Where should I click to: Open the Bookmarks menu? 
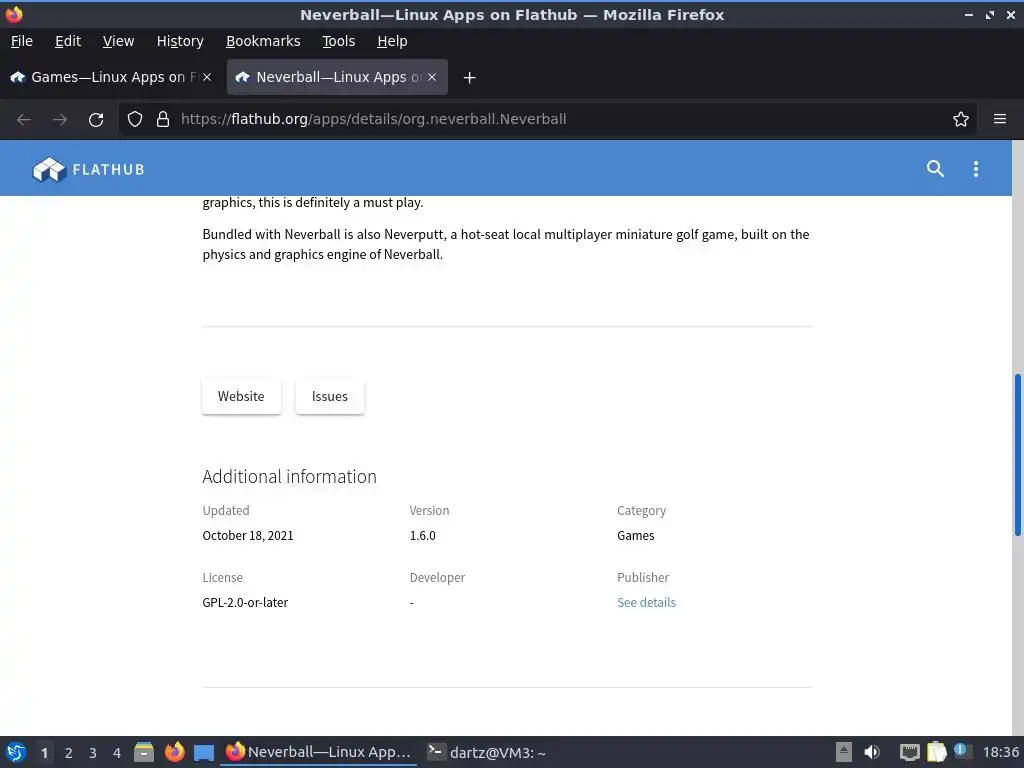(x=263, y=41)
